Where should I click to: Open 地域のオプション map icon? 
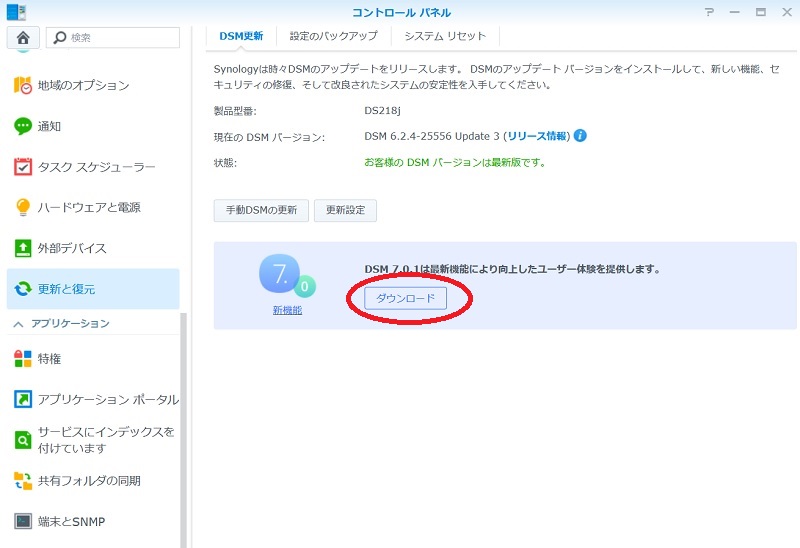click(x=22, y=85)
